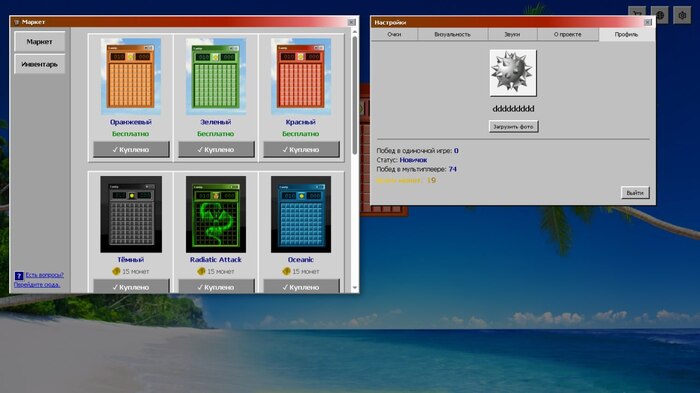Click Куплено button under Оранжевый theme
Viewport: 700px width, 393px height.
[131, 150]
